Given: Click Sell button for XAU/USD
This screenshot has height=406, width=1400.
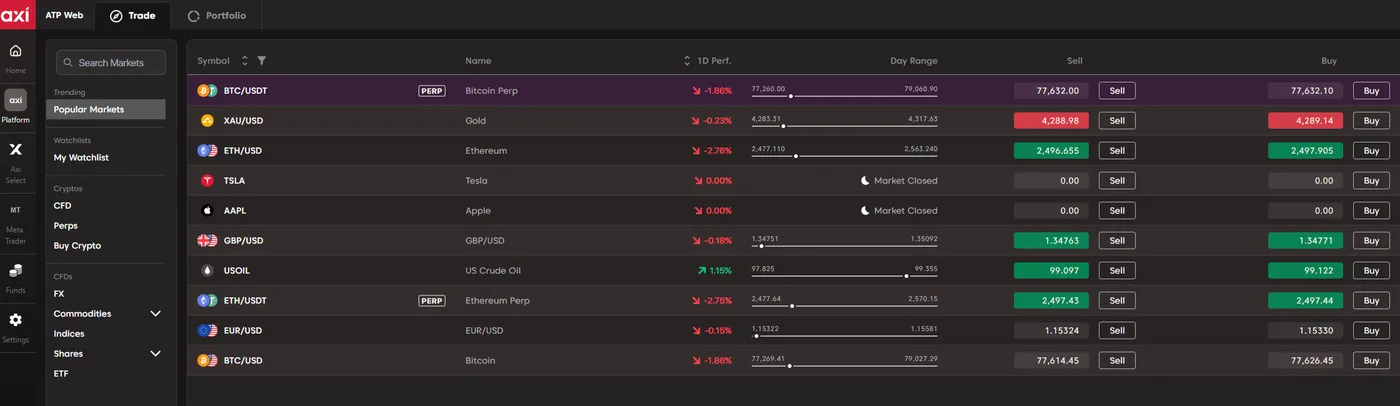Looking at the screenshot, I should [x=1117, y=120].
